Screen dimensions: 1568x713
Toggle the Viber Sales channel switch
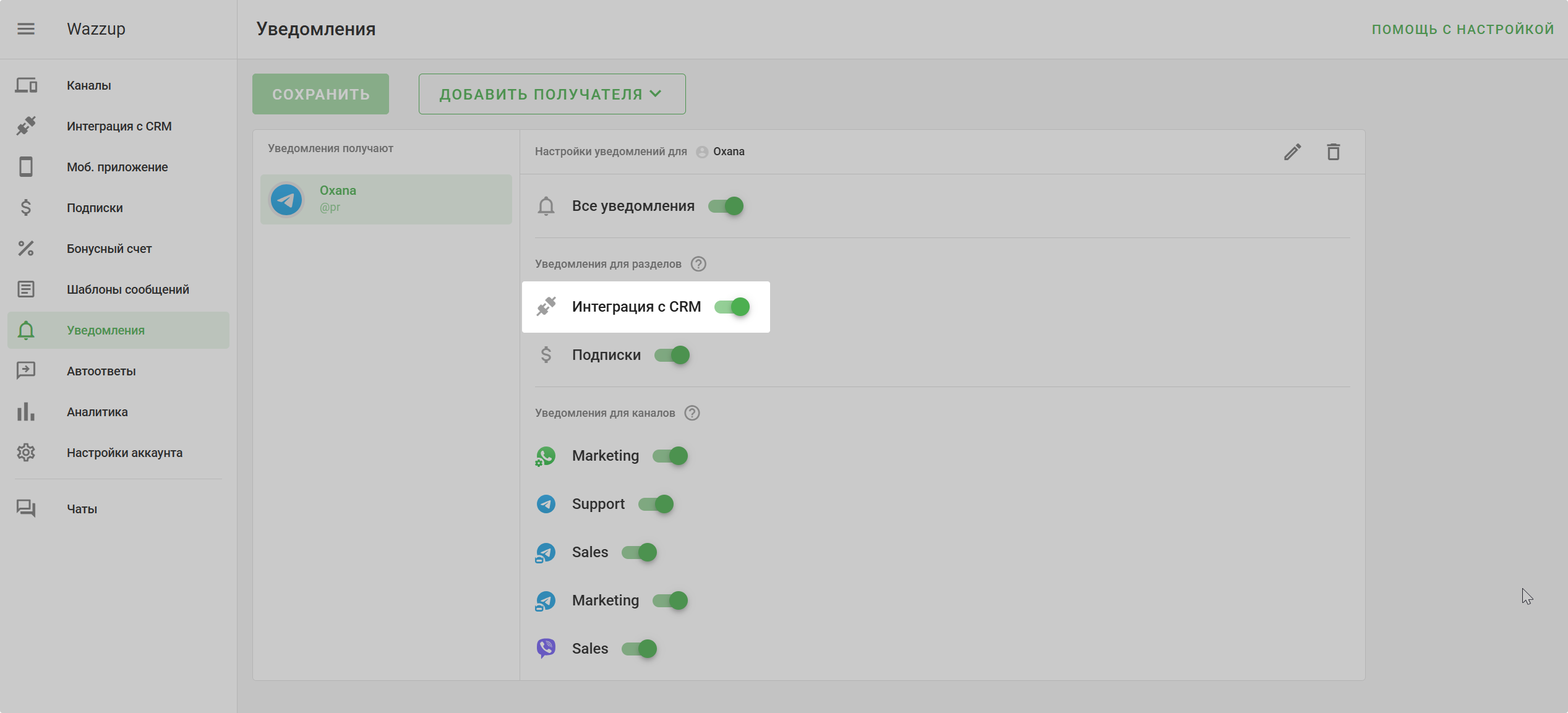click(640, 649)
